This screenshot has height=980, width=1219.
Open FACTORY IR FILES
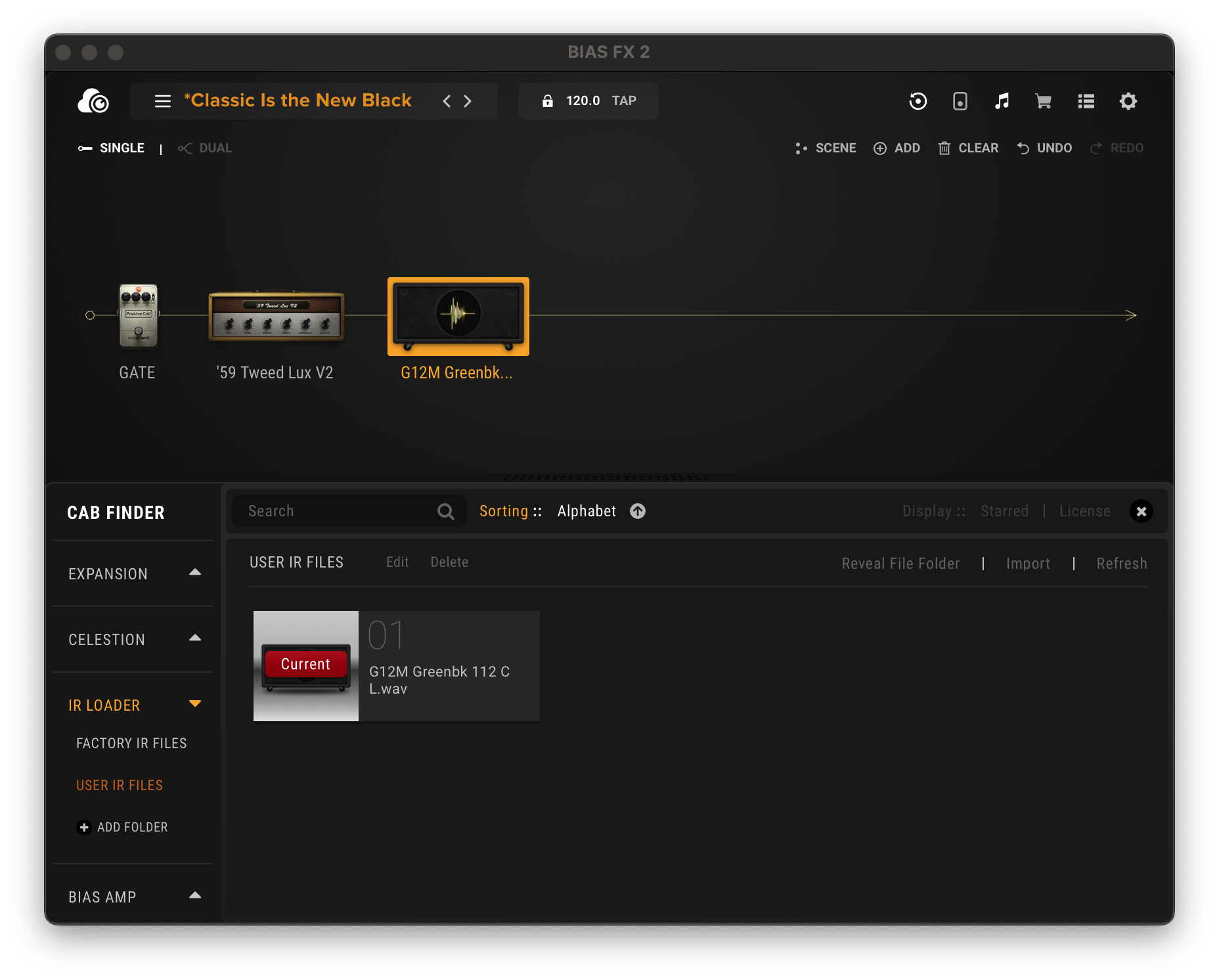pyautogui.click(x=131, y=744)
